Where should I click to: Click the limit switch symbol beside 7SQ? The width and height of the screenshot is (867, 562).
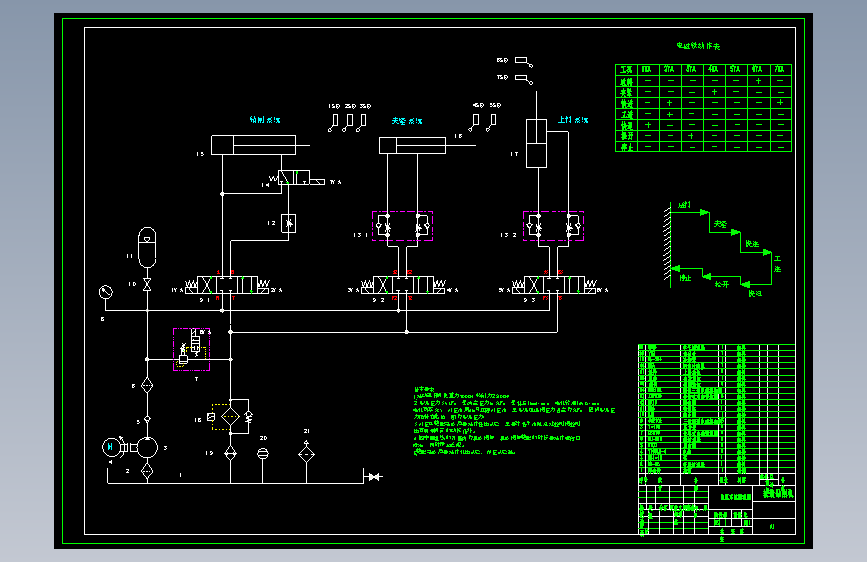(x=524, y=80)
